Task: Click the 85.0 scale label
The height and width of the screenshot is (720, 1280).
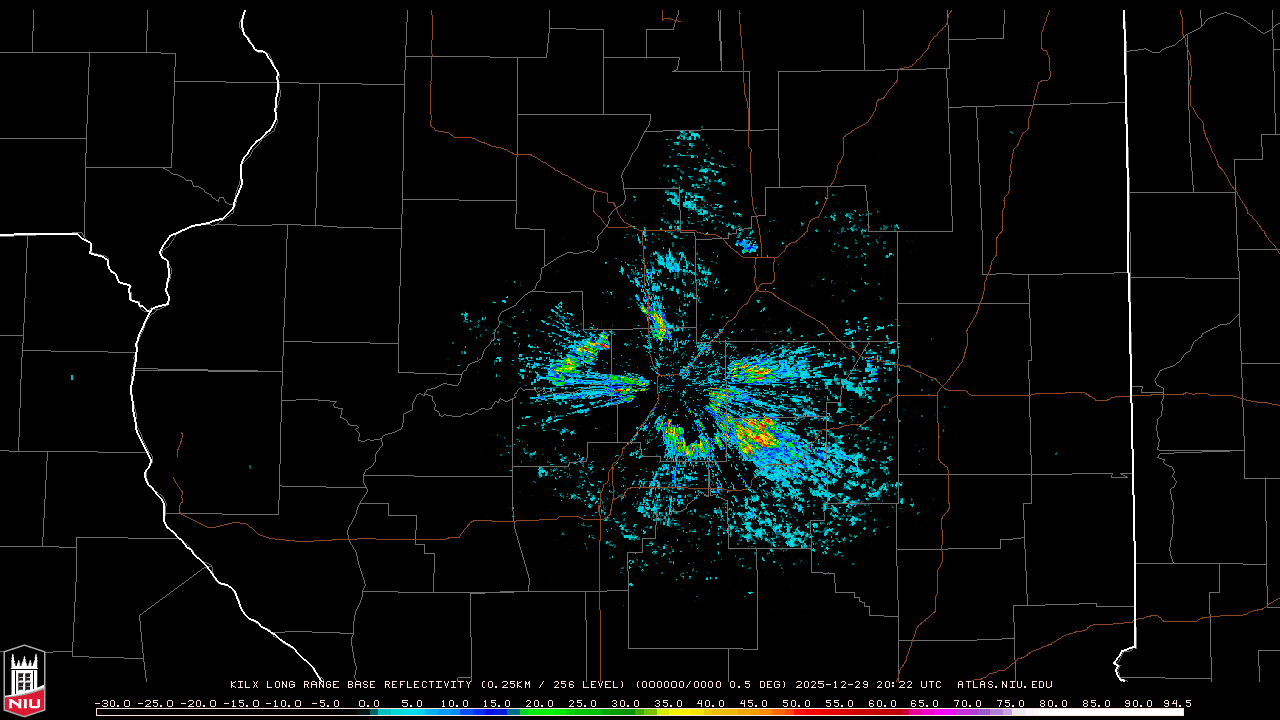Action: coord(1098,703)
